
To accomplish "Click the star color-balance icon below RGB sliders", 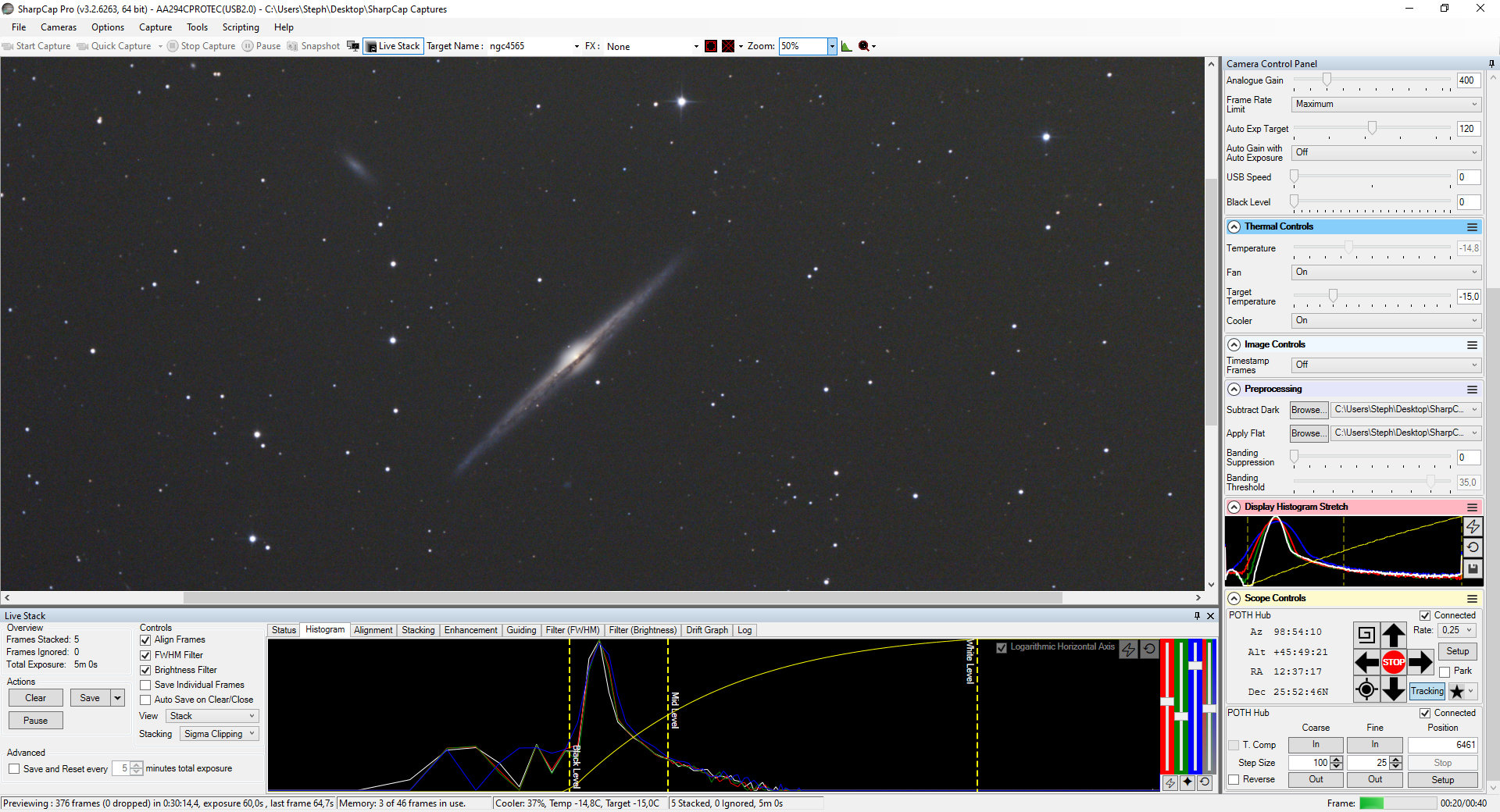I will [x=1187, y=782].
